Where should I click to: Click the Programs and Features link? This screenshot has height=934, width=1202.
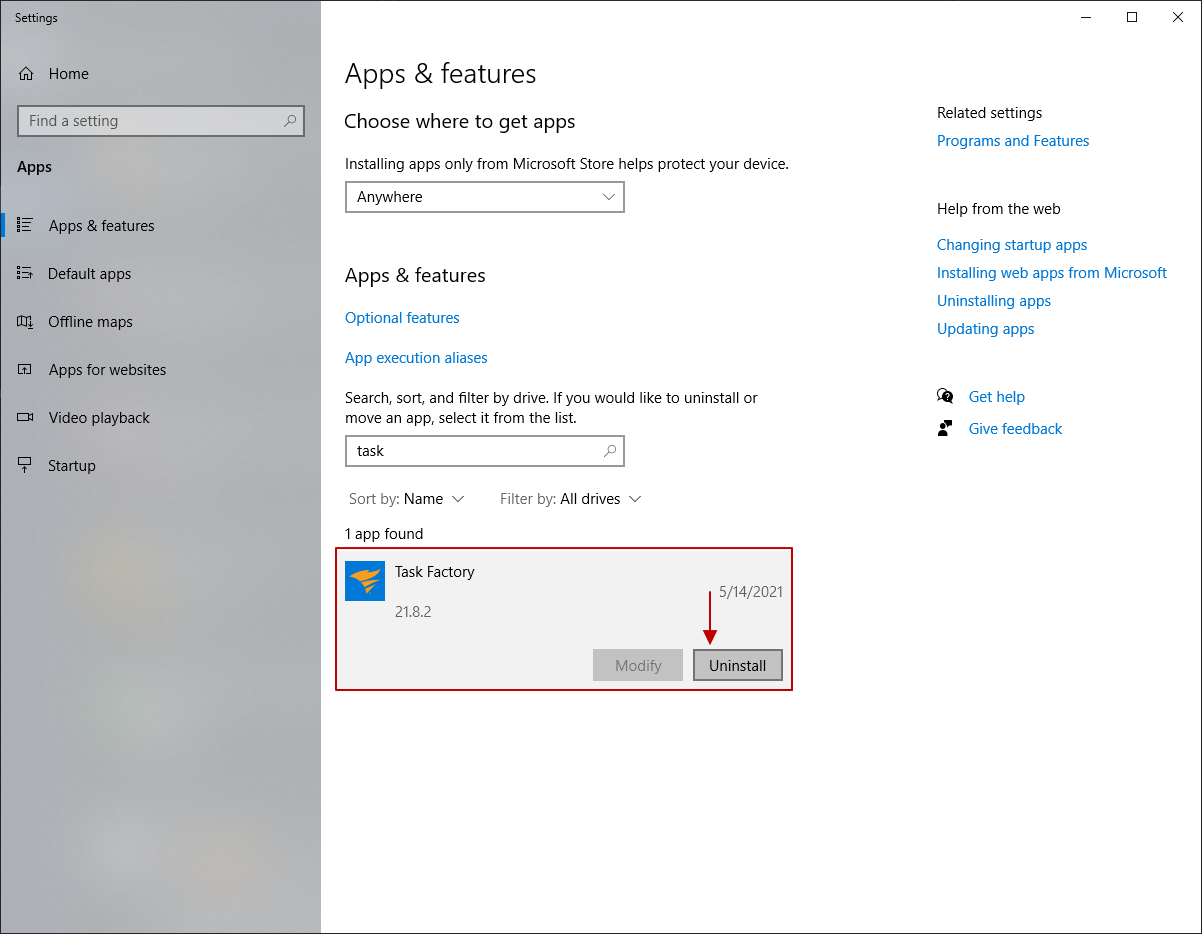(x=1012, y=140)
